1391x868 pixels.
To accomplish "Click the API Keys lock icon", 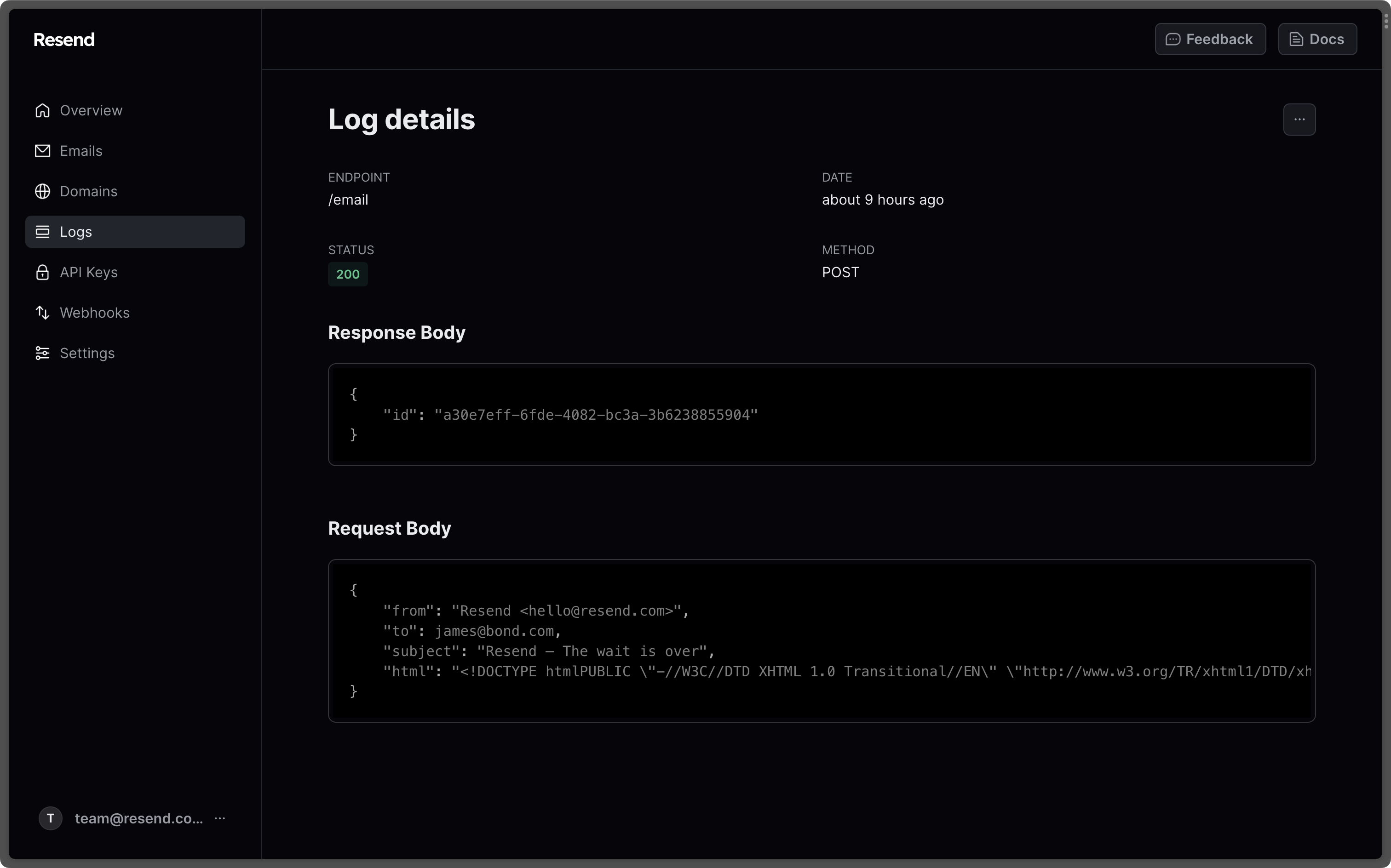I will tap(42, 272).
